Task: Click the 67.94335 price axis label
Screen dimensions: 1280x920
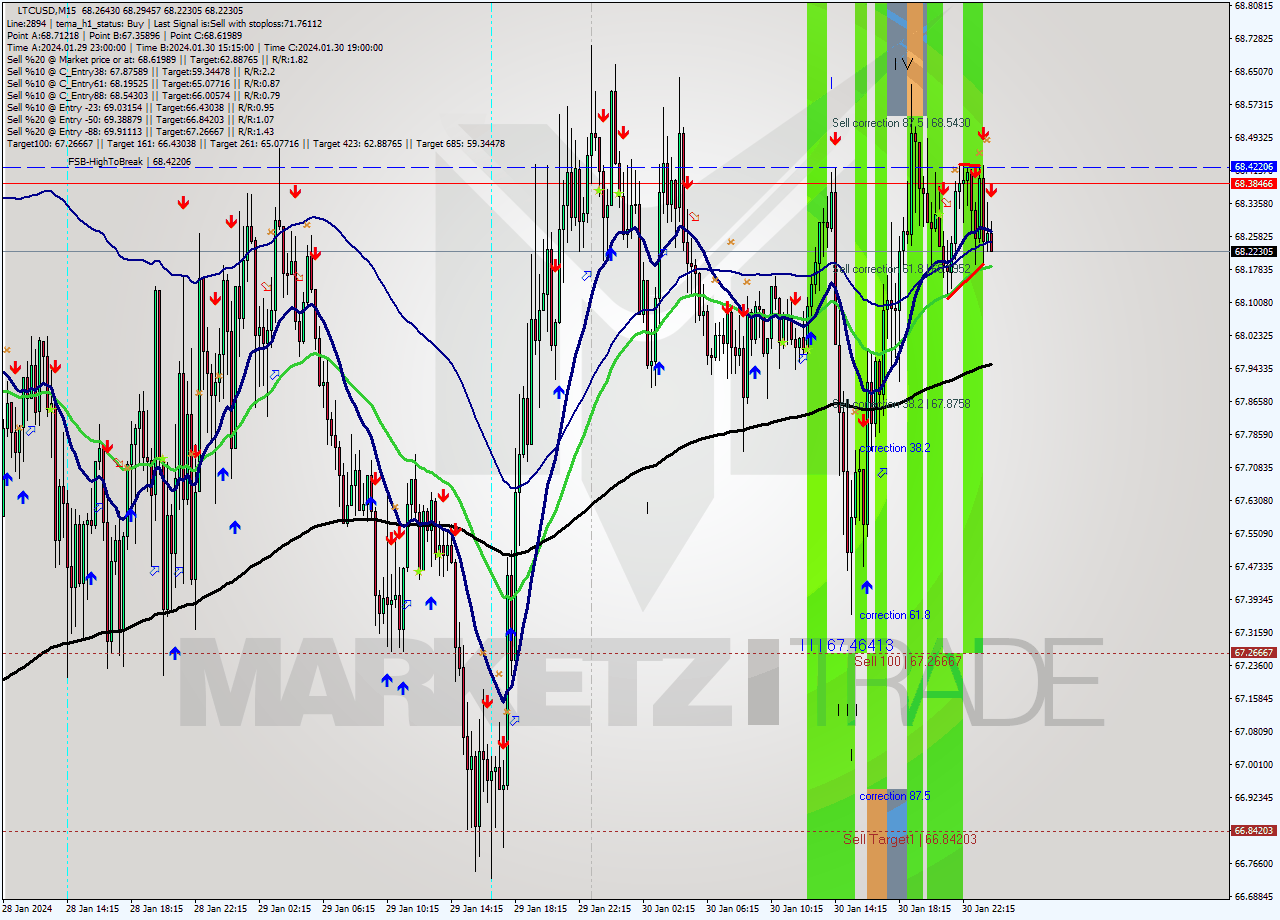Action: pos(1254,368)
